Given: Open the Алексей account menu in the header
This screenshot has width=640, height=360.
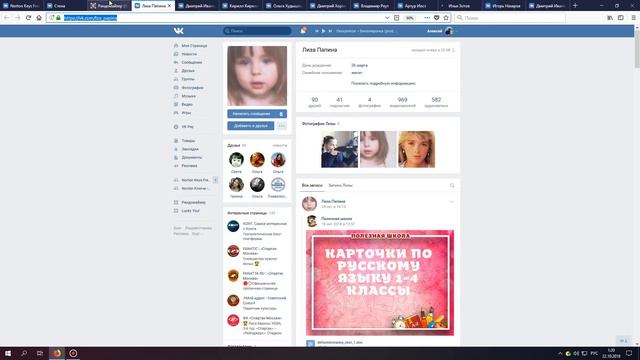Looking at the screenshot, I should 442,31.
